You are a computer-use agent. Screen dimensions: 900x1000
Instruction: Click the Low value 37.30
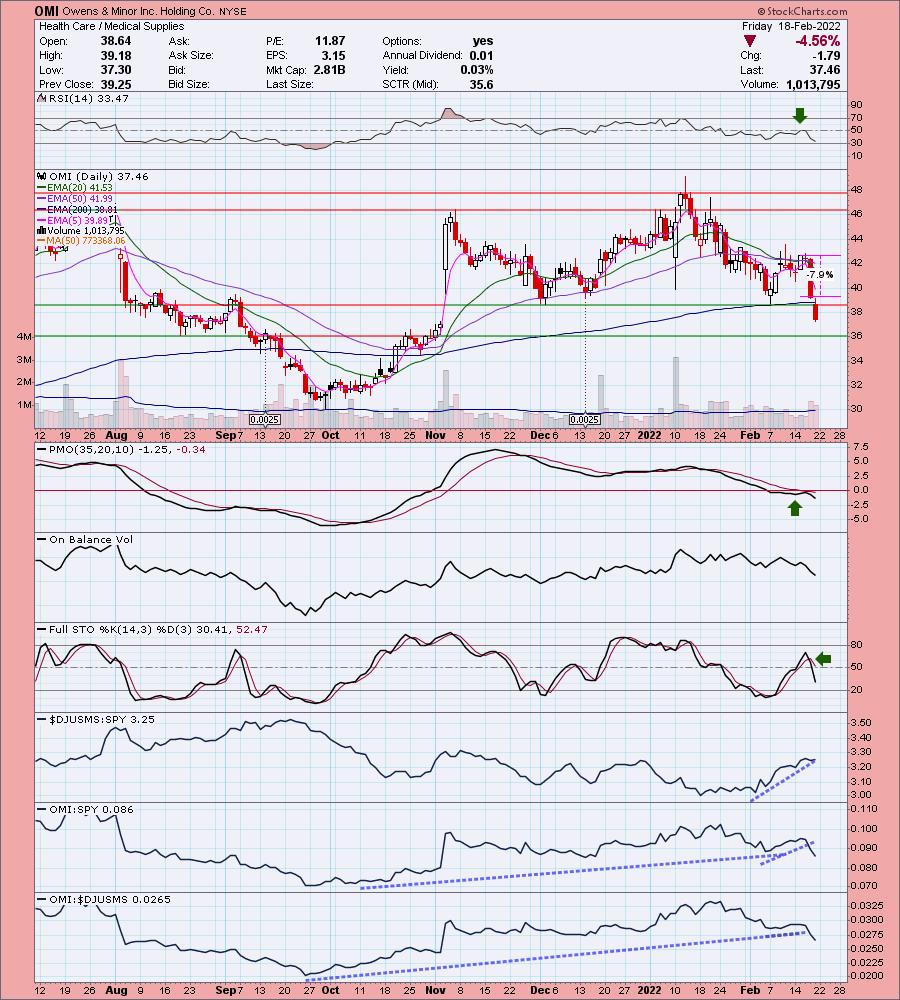[115, 70]
